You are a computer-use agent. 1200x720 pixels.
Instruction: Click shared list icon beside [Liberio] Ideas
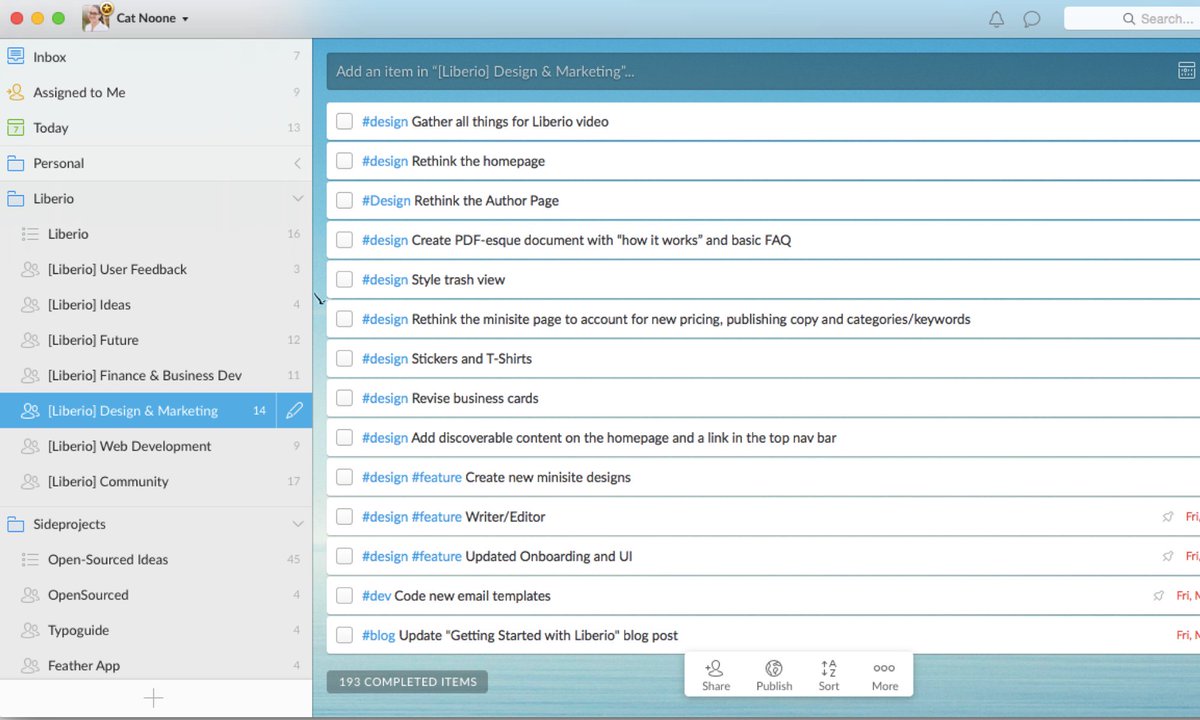(30, 305)
